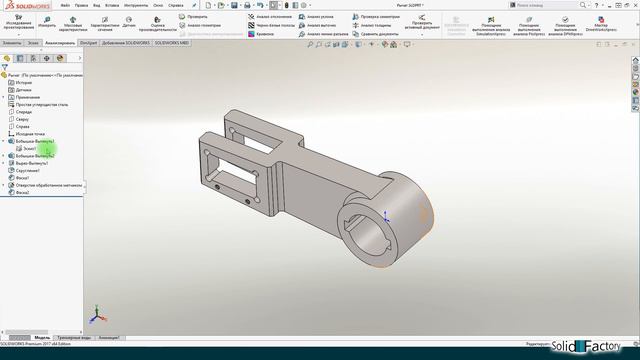Select the DimXpertManager tab icon
This screenshot has height=360, width=640.
[x=47, y=58]
